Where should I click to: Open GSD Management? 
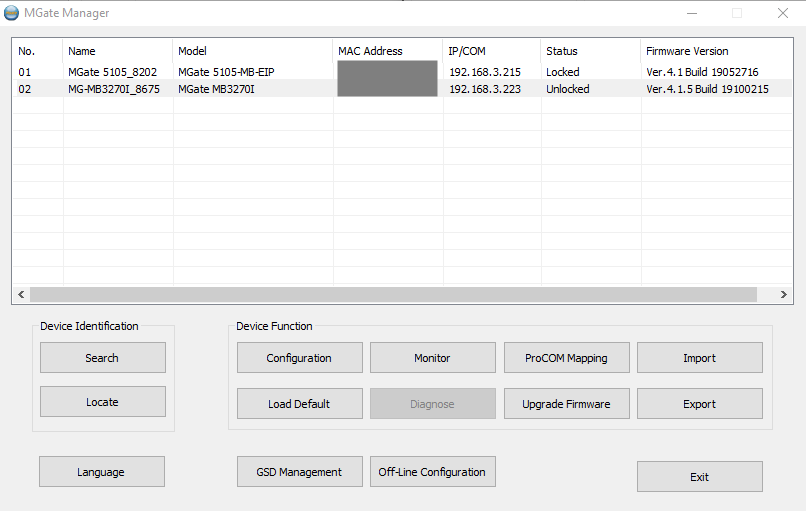tap(300, 472)
